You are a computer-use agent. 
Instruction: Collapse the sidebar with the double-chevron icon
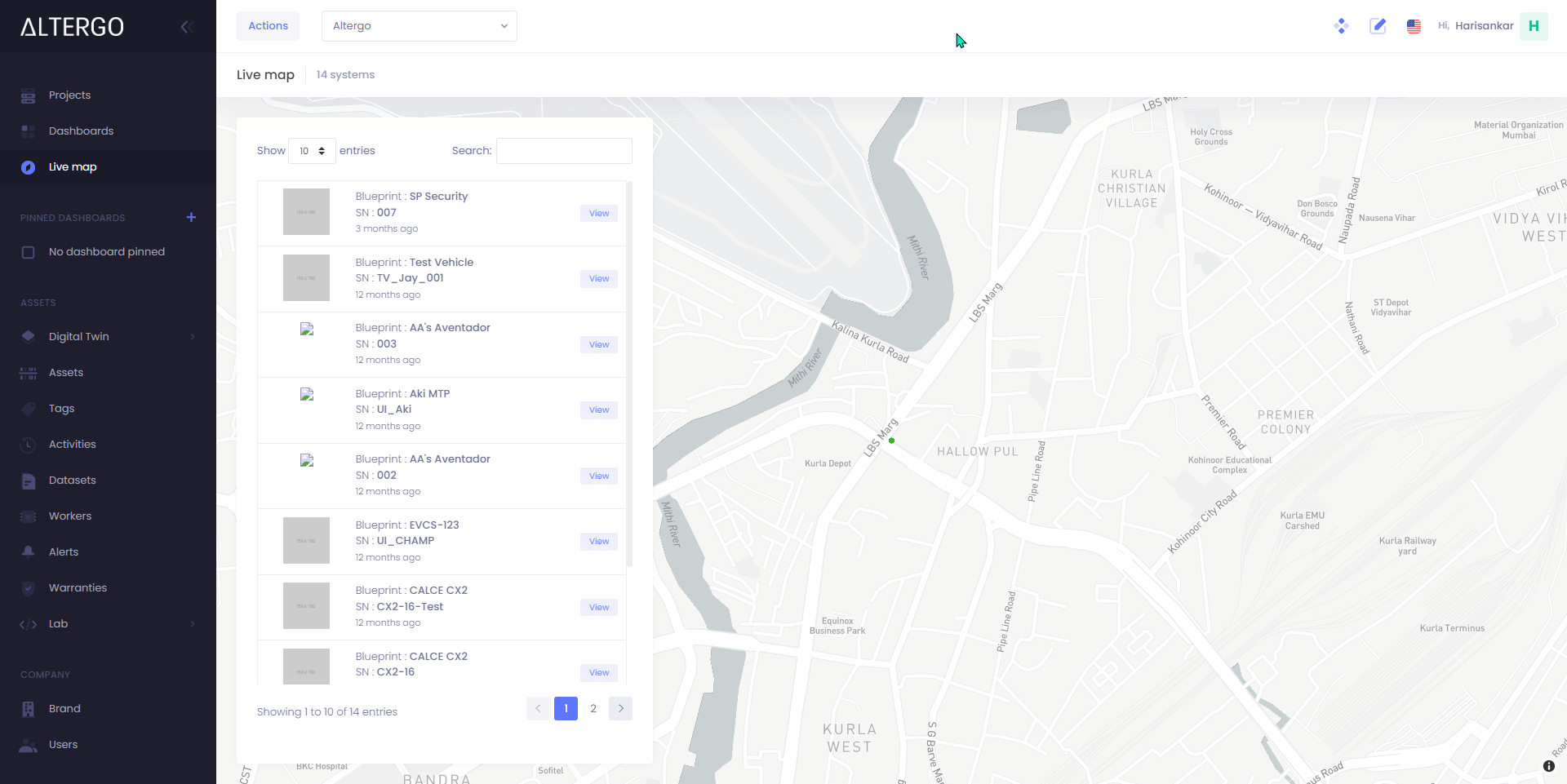[186, 27]
